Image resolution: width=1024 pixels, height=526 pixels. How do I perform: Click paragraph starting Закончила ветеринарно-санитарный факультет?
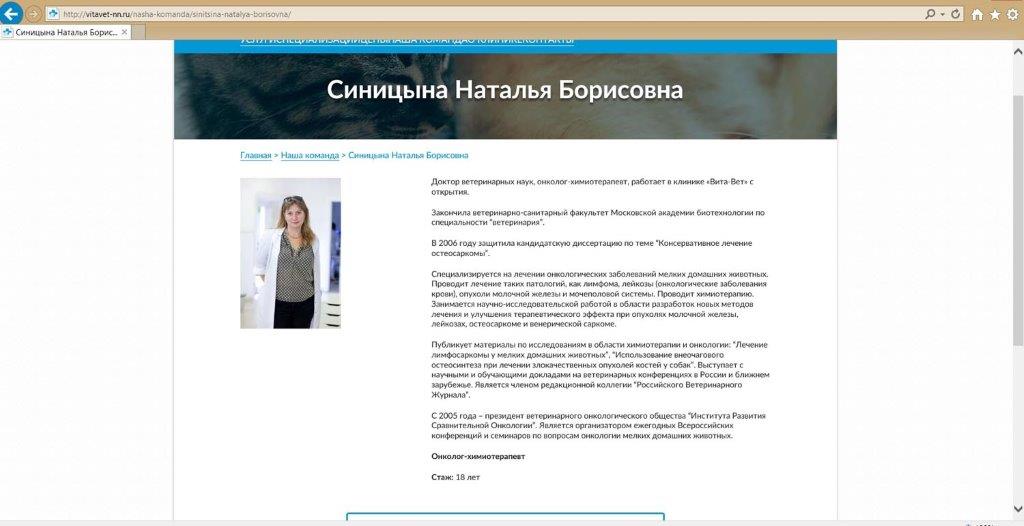click(x=598, y=218)
